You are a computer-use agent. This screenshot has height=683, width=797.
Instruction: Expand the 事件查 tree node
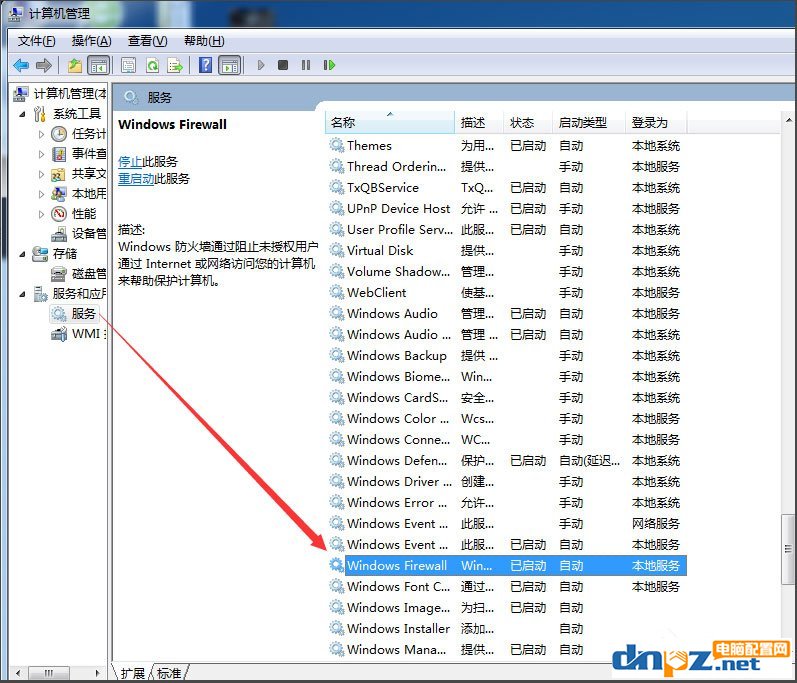[41, 154]
